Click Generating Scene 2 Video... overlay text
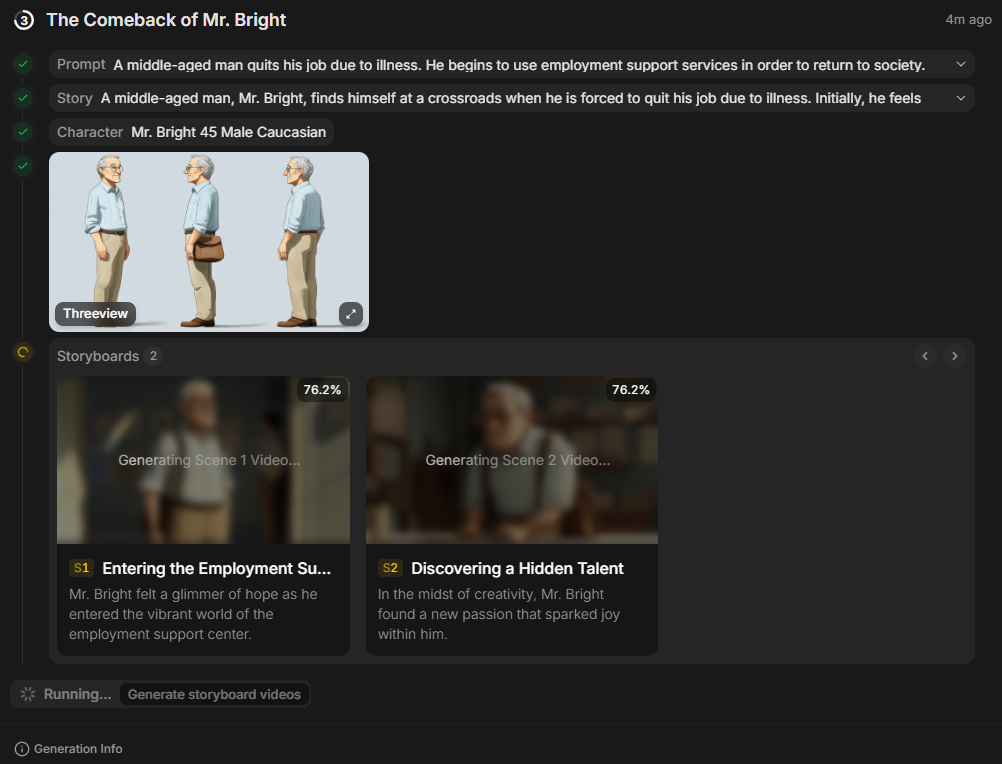This screenshot has width=1002, height=764. tap(518, 460)
